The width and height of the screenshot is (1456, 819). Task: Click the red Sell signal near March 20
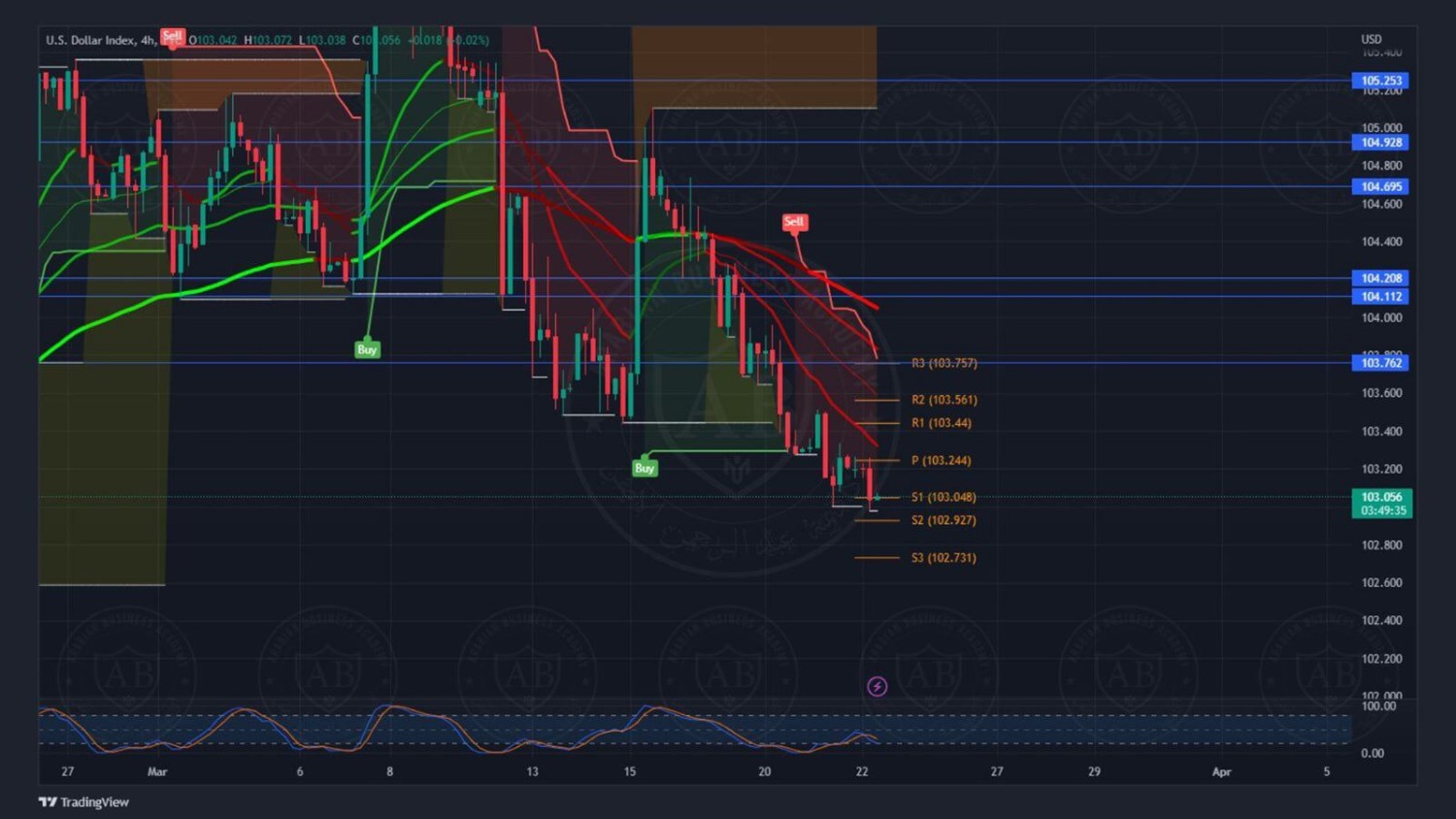pos(793,222)
